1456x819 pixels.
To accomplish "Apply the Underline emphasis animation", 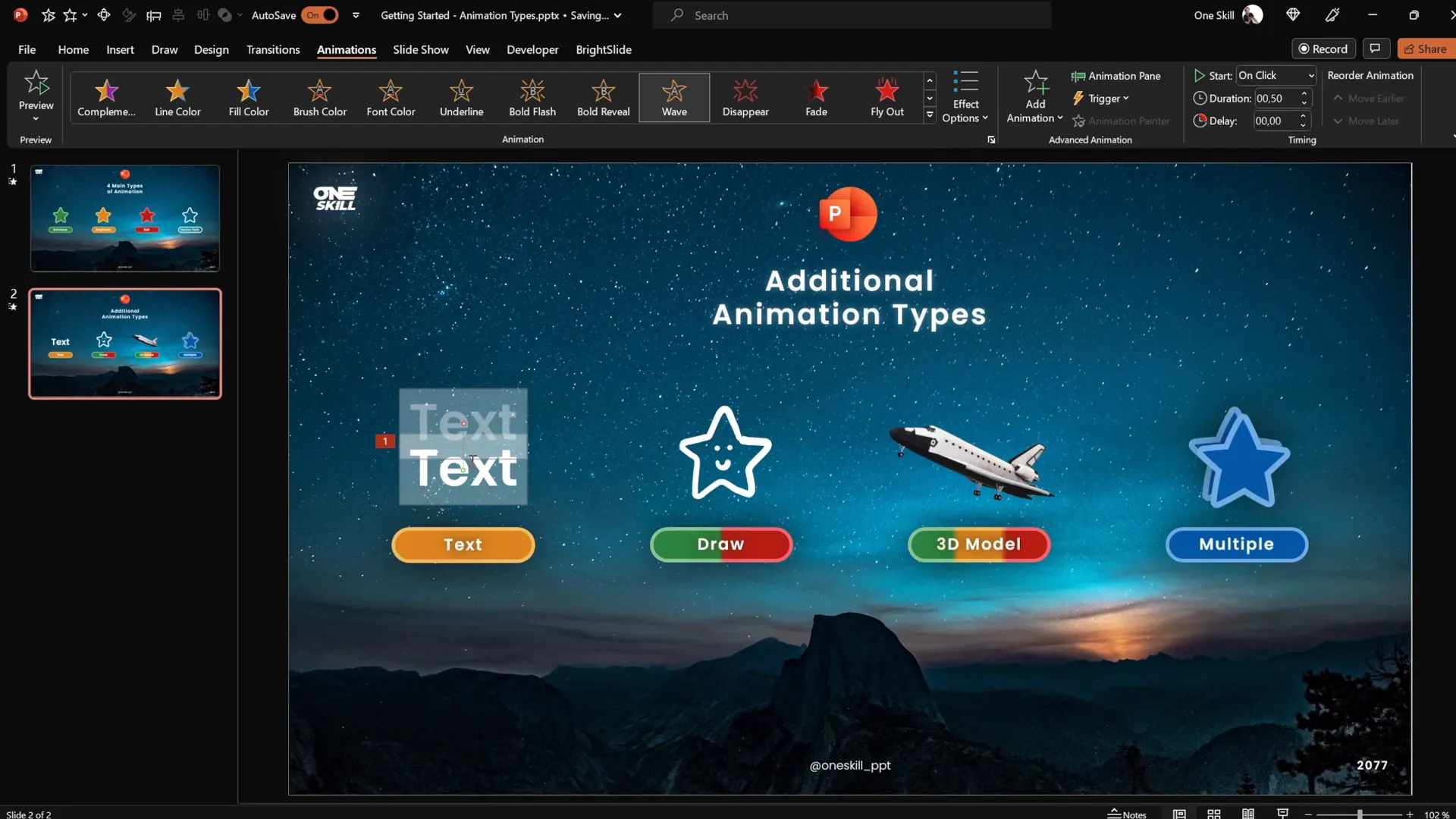I will 461,97.
